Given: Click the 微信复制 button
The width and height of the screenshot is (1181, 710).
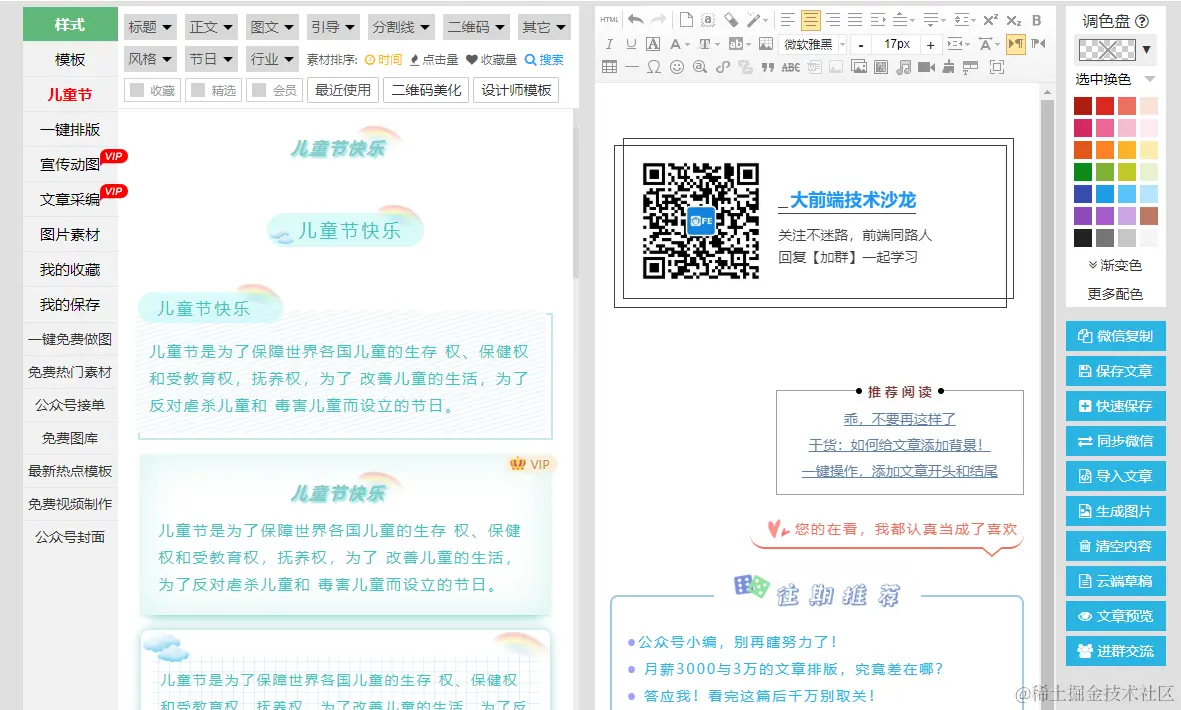Looking at the screenshot, I should click(1115, 336).
